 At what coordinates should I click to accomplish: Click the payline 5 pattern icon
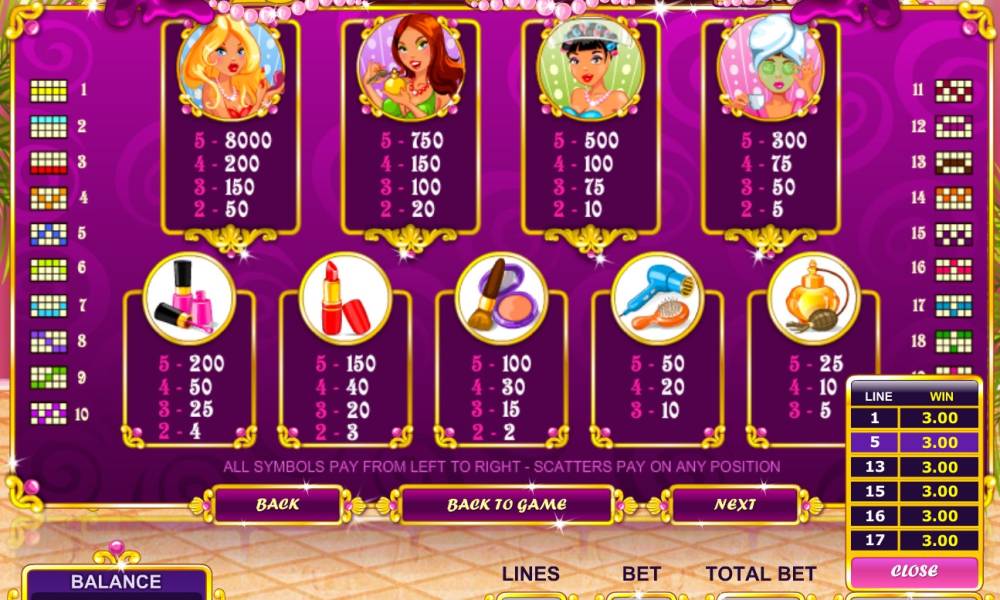click(x=48, y=234)
